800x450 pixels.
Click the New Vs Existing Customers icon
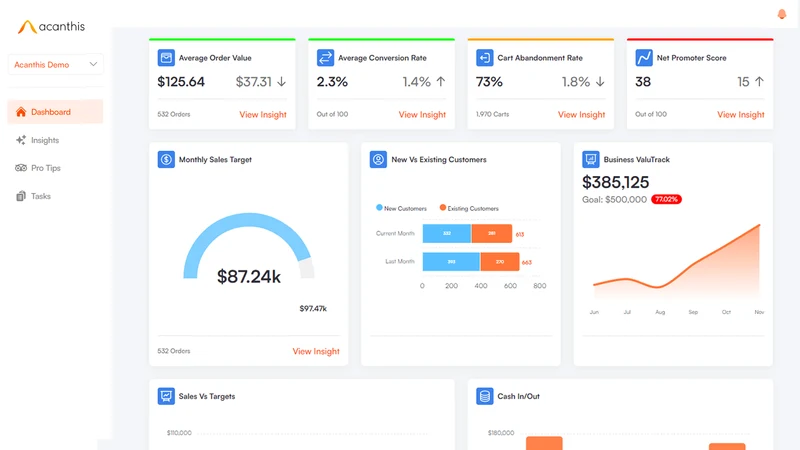click(x=378, y=159)
